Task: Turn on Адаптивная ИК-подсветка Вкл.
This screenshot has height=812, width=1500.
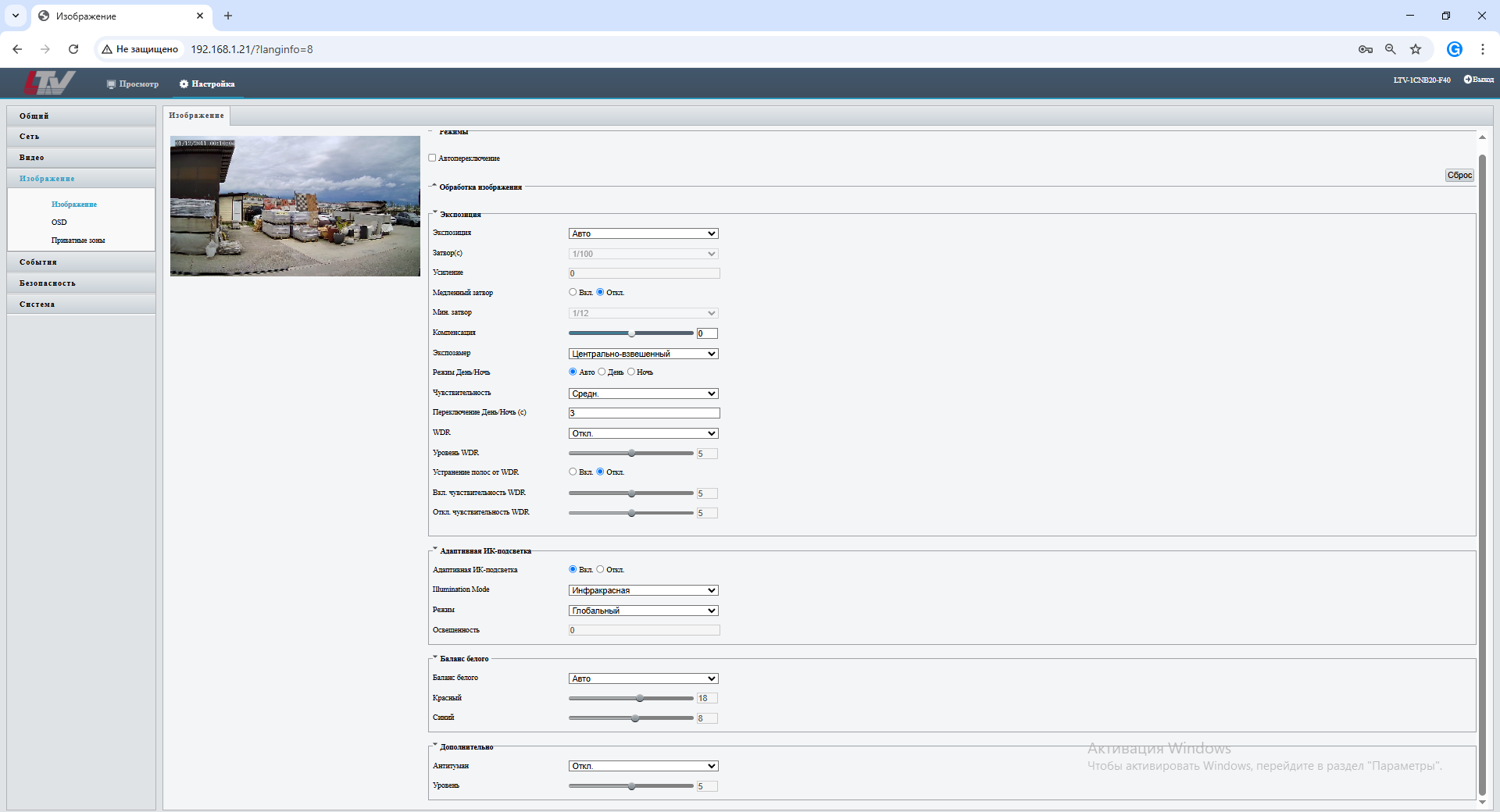Action: pyautogui.click(x=573, y=569)
